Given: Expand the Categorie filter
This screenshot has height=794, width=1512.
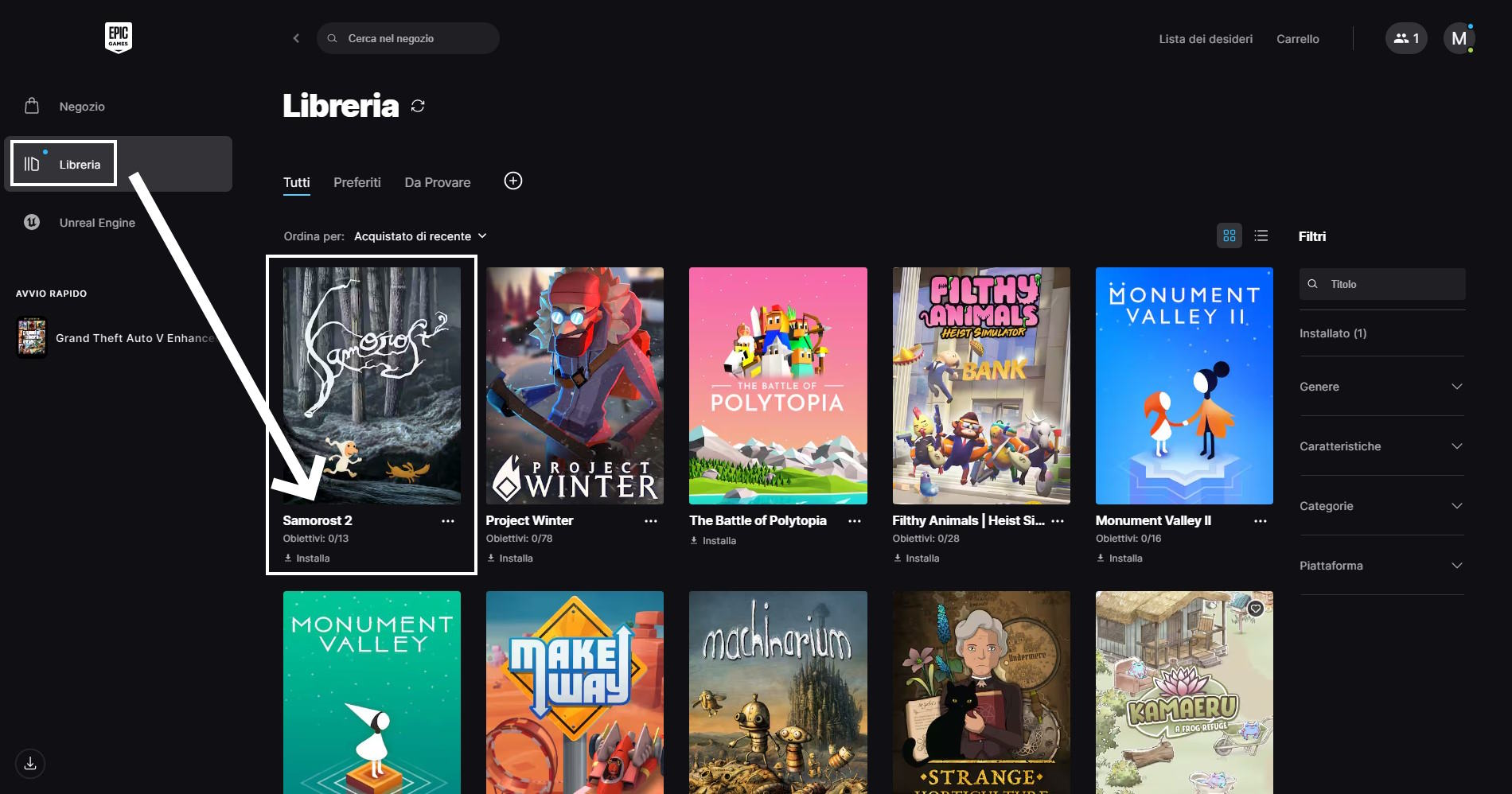Looking at the screenshot, I should pos(1381,506).
